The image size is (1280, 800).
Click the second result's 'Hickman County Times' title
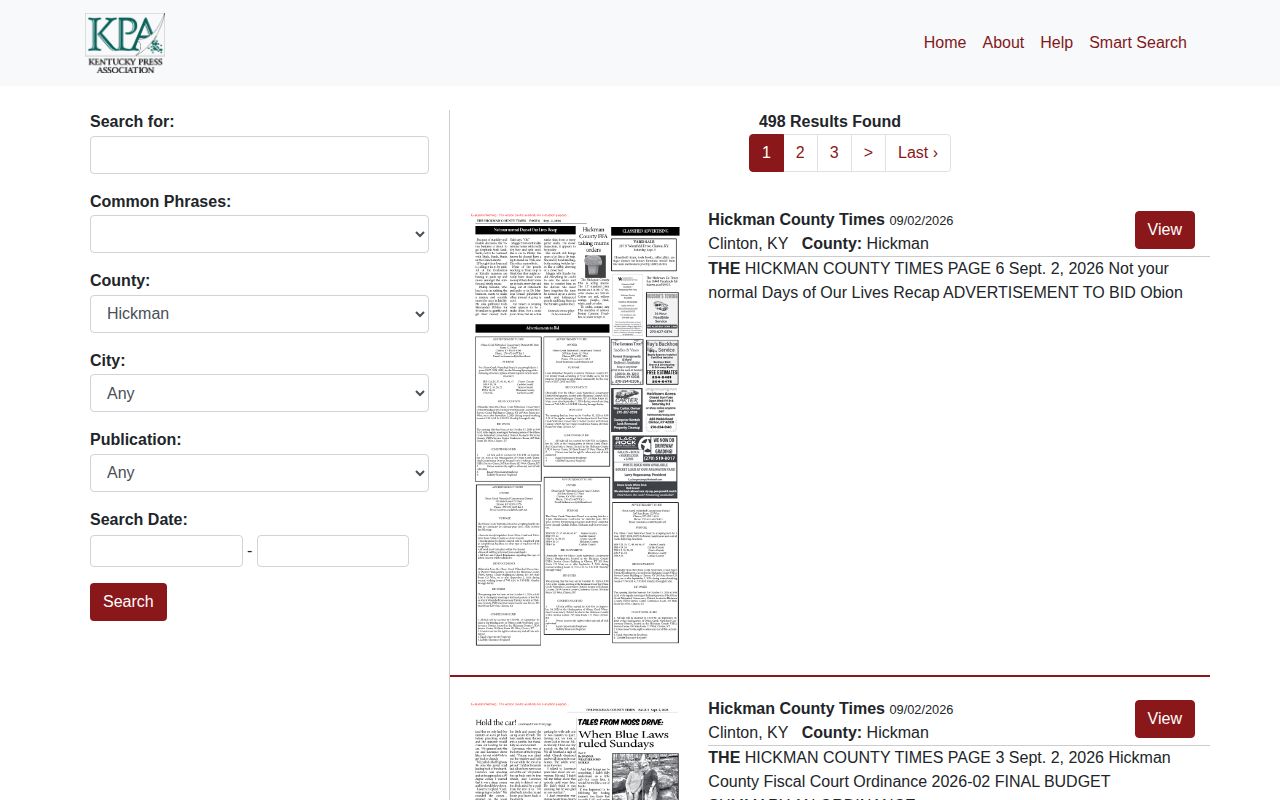[796, 708]
